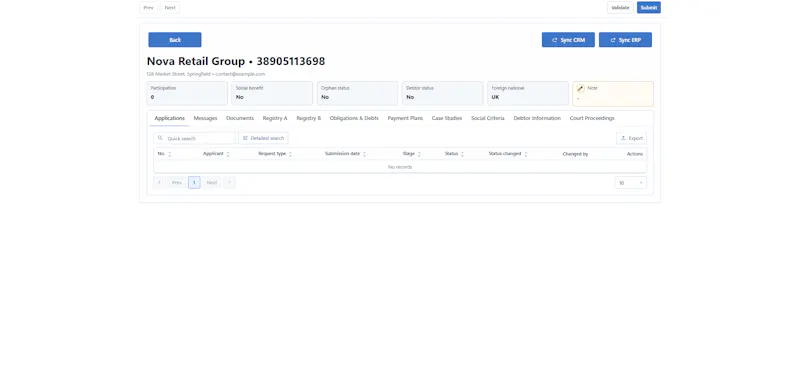800x377 pixels.
Task: Click the contact@example.com address line
Action: (x=240, y=74)
